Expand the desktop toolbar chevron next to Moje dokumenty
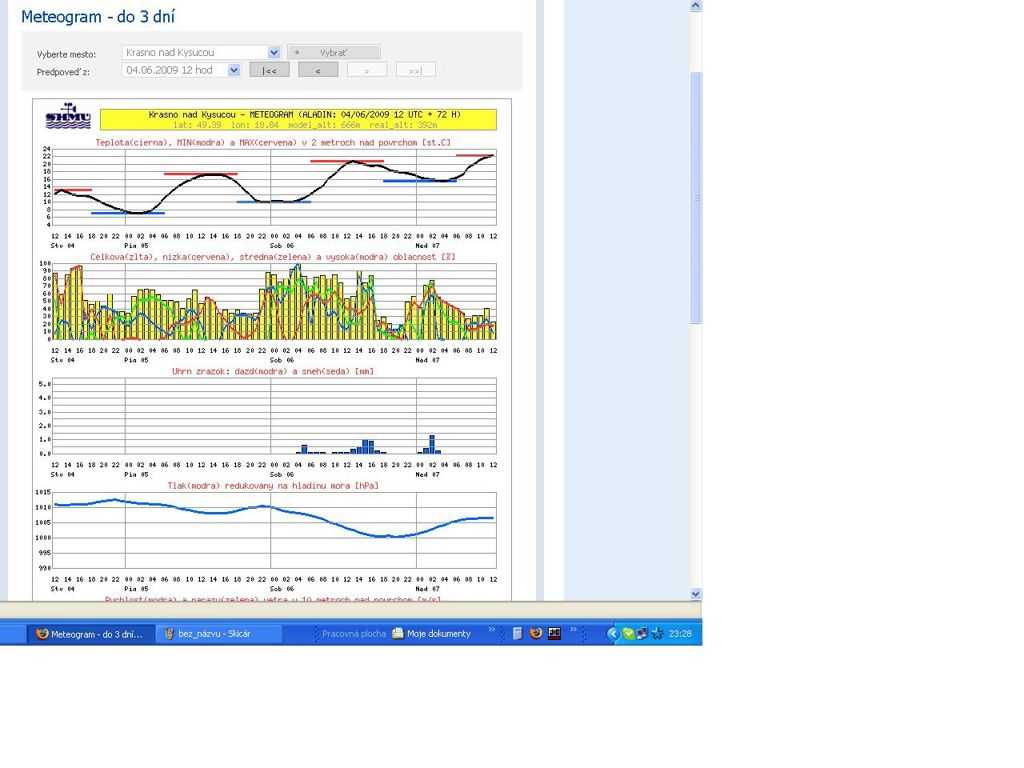This screenshot has width=1024, height=768. pos(492,630)
